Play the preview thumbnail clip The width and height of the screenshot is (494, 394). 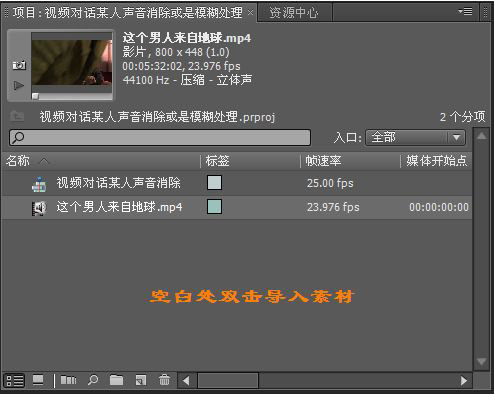19,86
